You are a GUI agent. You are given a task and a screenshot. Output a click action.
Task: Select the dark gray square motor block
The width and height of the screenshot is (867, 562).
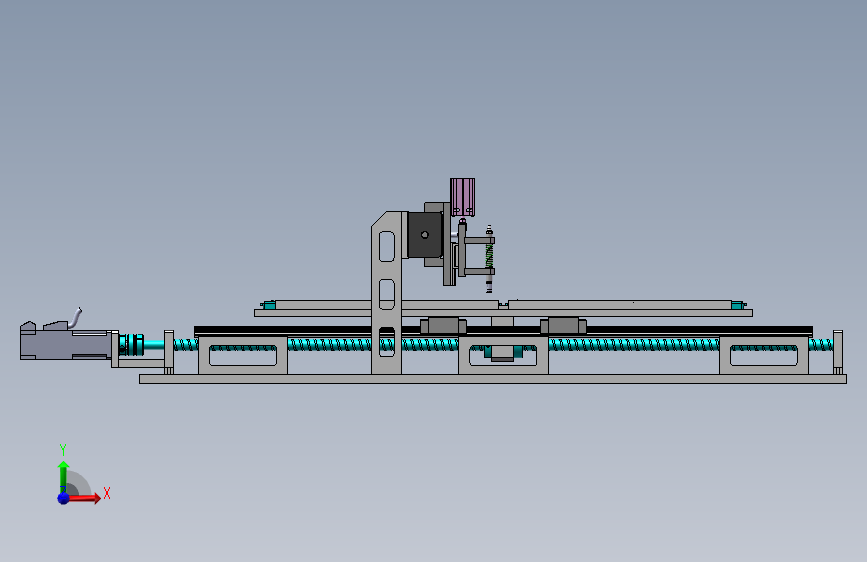(425, 235)
